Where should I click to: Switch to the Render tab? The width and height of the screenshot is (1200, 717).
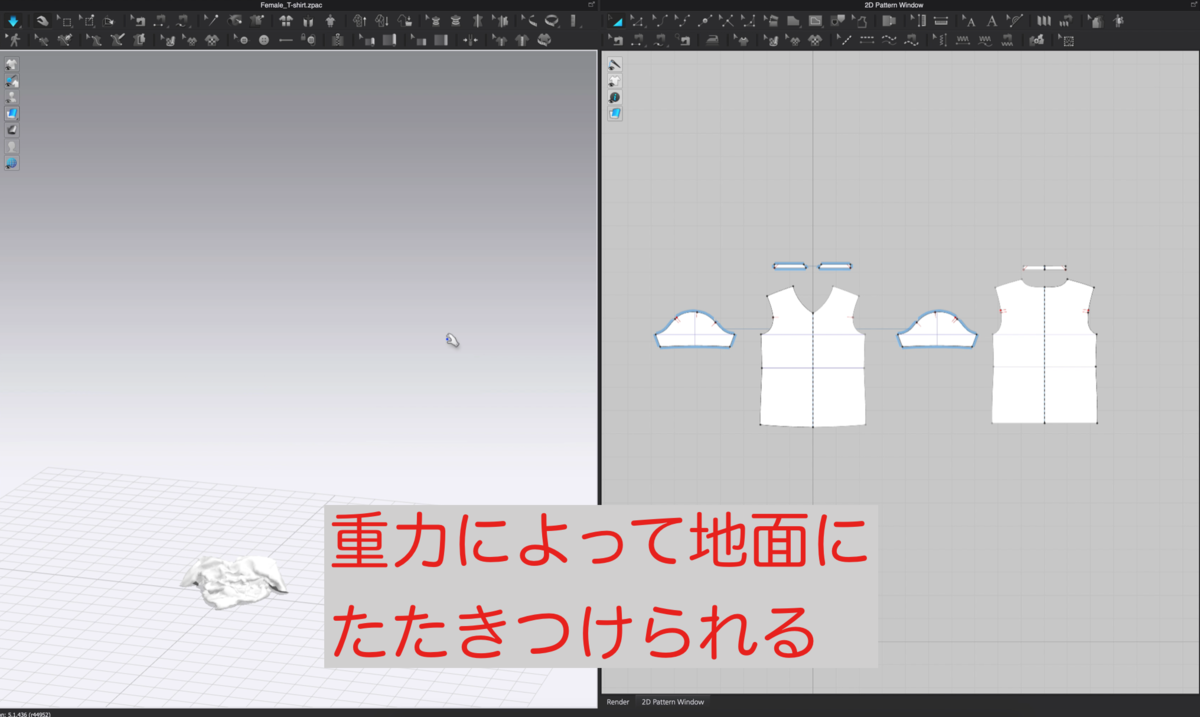point(617,702)
